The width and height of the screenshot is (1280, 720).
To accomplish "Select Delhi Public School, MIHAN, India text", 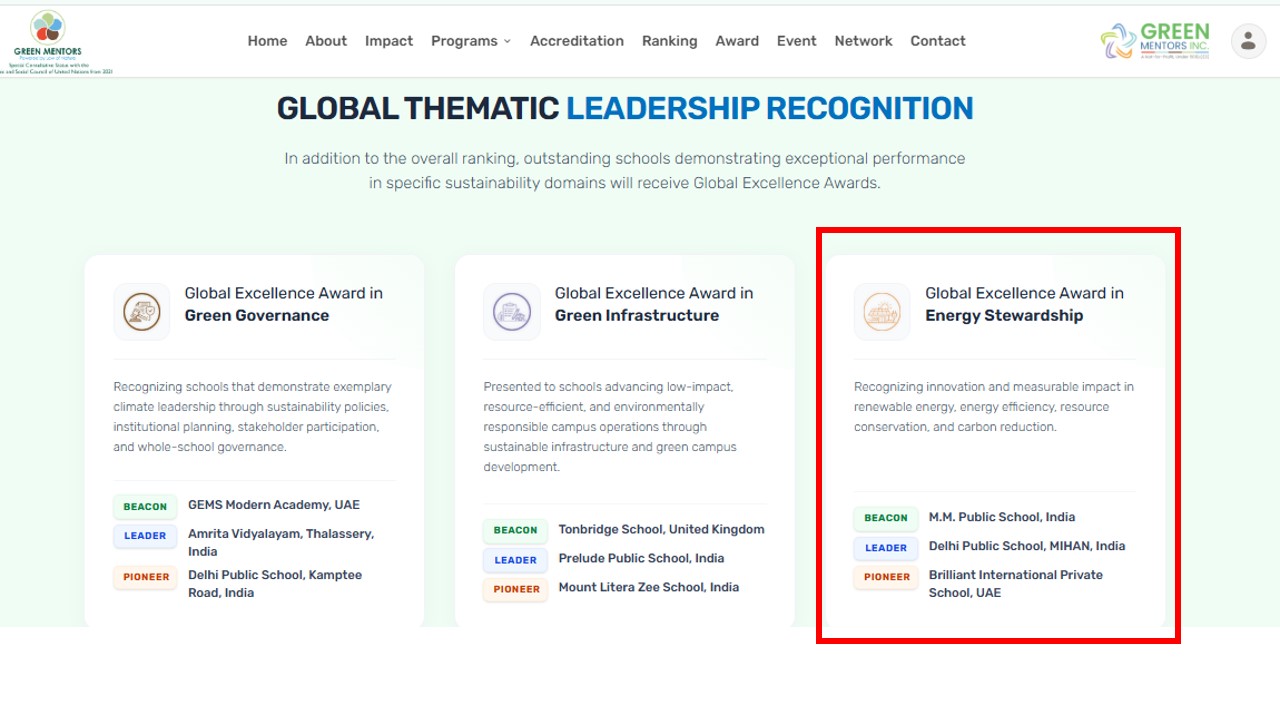I will pyautogui.click(x=1027, y=546).
